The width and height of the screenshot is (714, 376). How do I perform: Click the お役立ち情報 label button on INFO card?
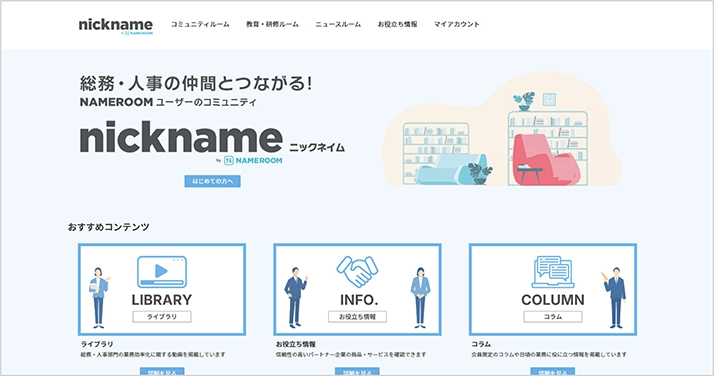coord(357,317)
